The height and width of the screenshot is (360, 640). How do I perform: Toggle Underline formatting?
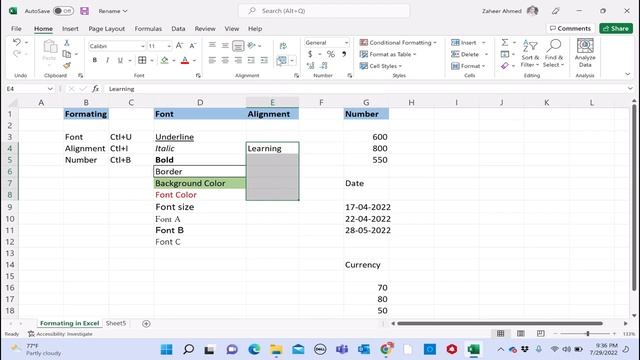pos(120,60)
